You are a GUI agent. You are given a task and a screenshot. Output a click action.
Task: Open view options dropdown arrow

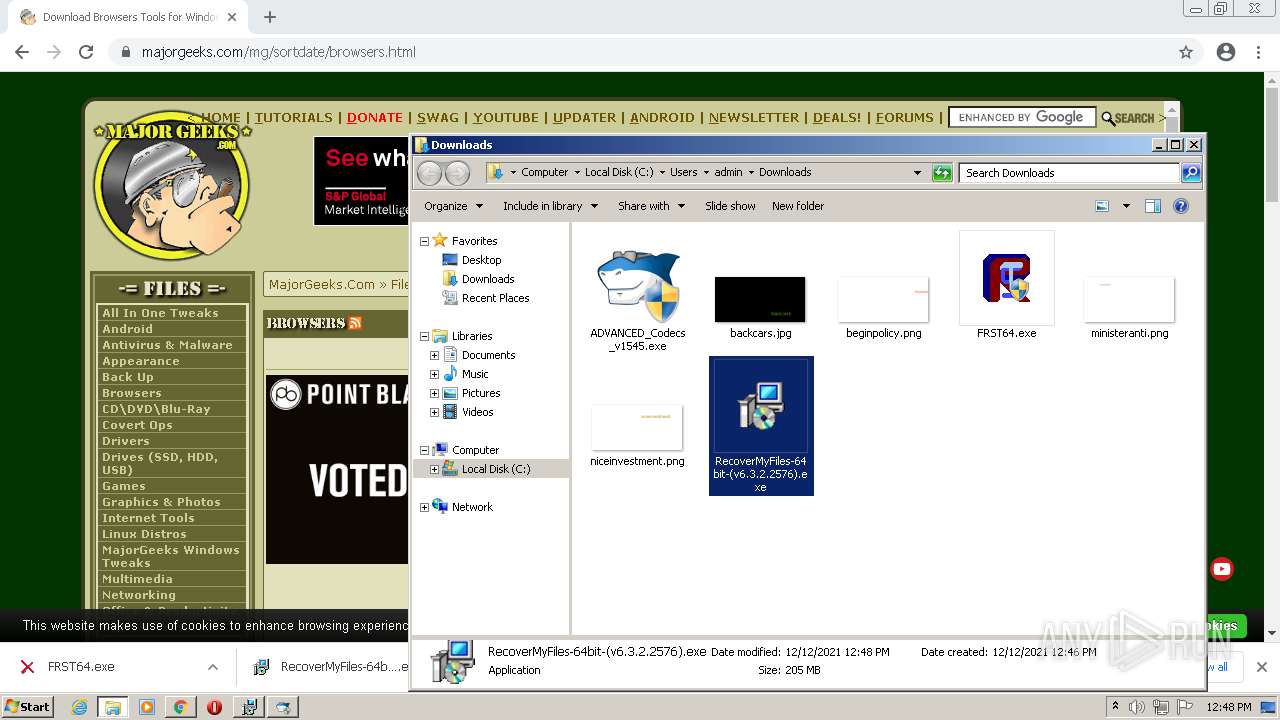pyautogui.click(x=1126, y=206)
